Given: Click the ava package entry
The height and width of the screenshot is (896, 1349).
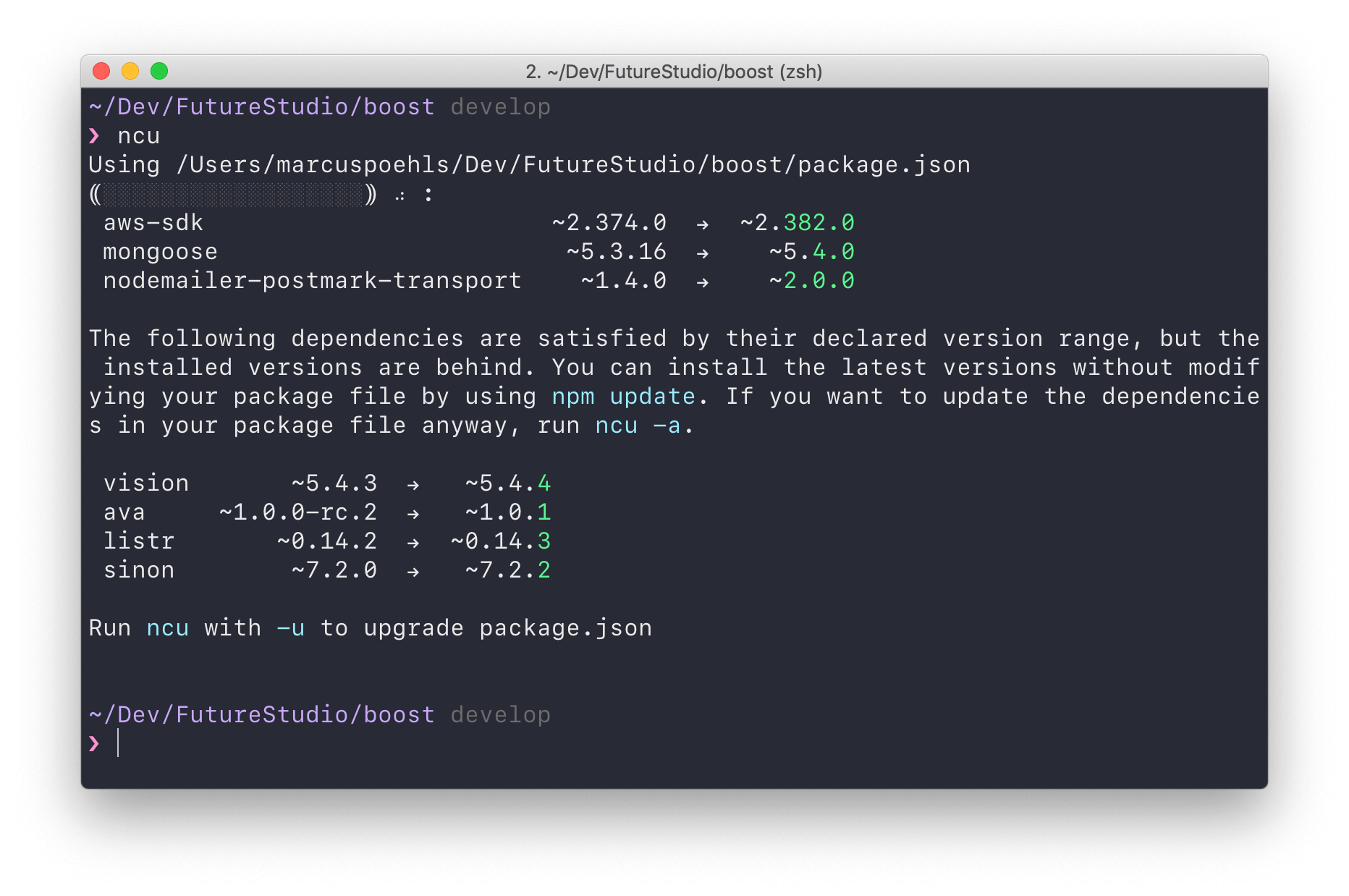Looking at the screenshot, I should [124, 512].
